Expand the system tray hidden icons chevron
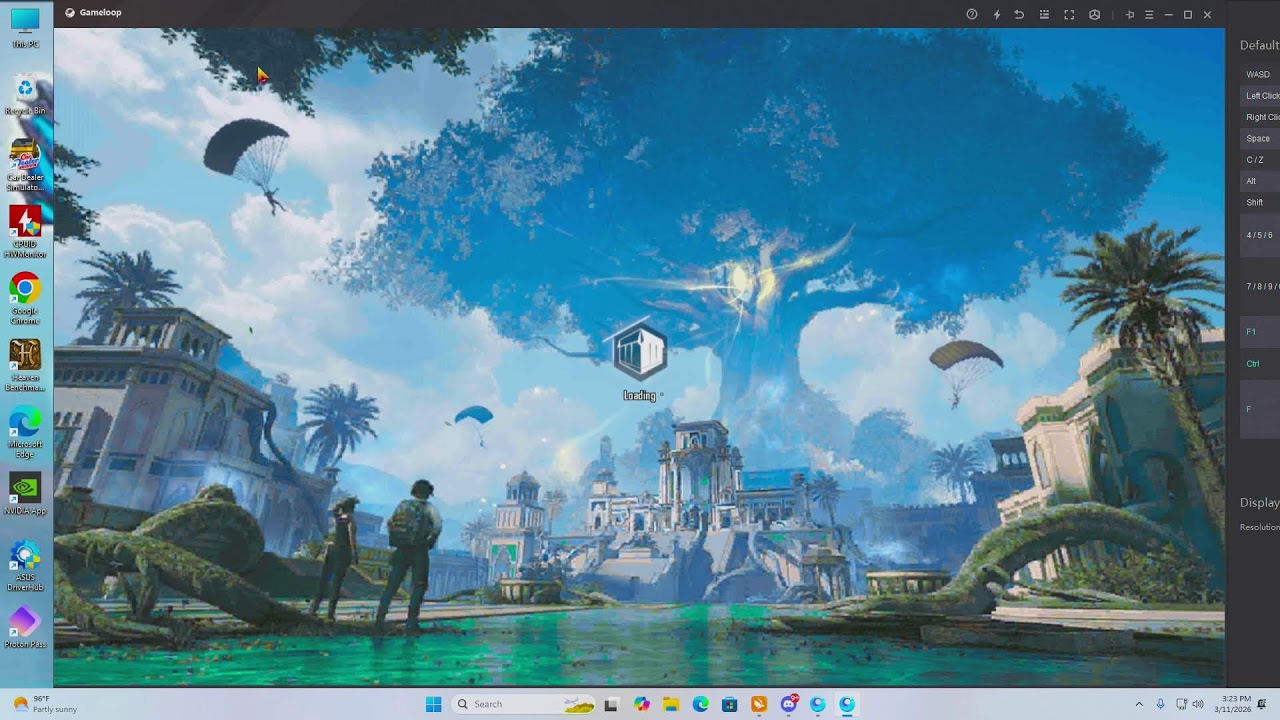Viewport: 1280px width, 720px height. tap(1138, 704)
